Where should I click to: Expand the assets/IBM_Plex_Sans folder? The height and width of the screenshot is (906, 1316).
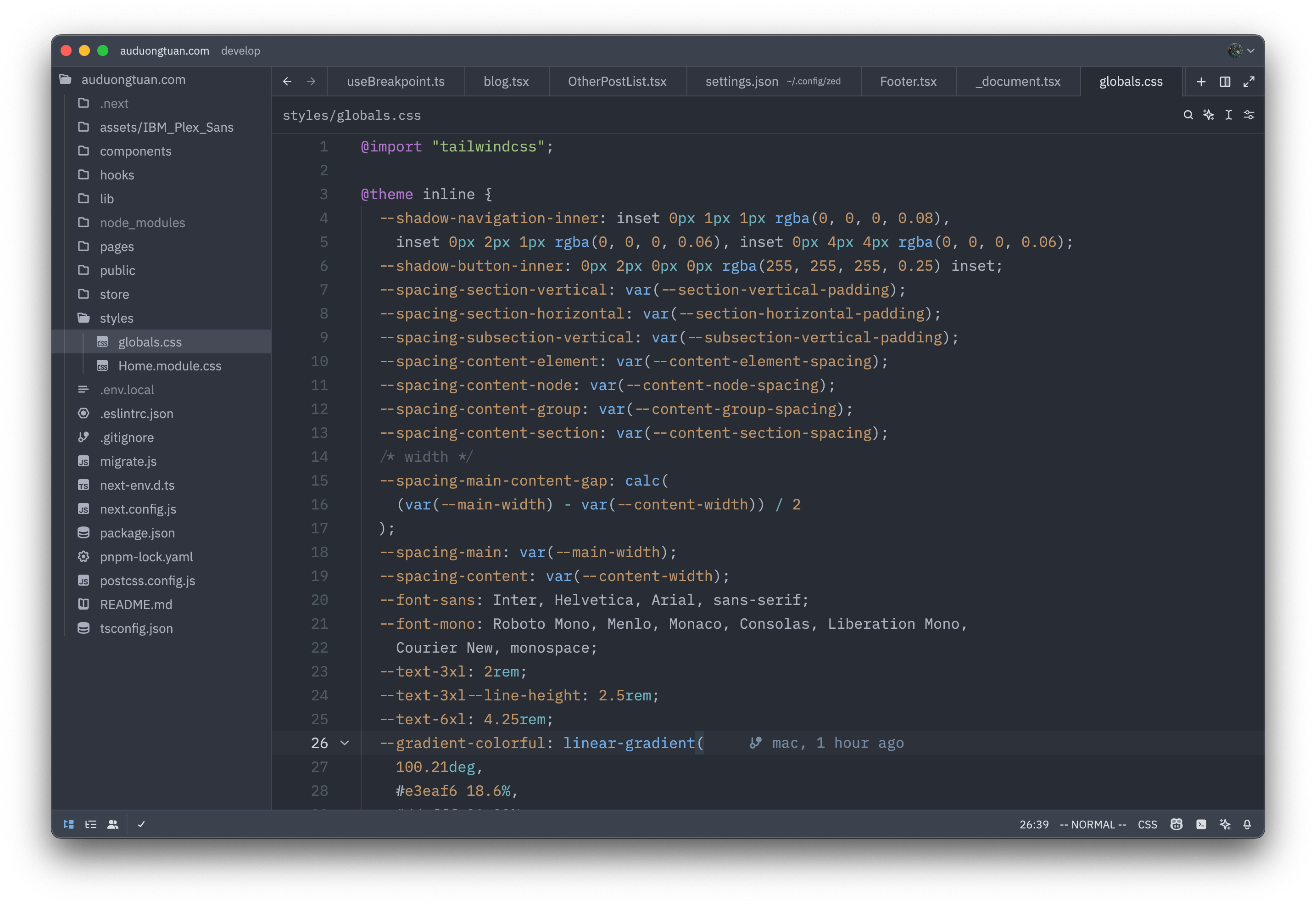[161, 127]
